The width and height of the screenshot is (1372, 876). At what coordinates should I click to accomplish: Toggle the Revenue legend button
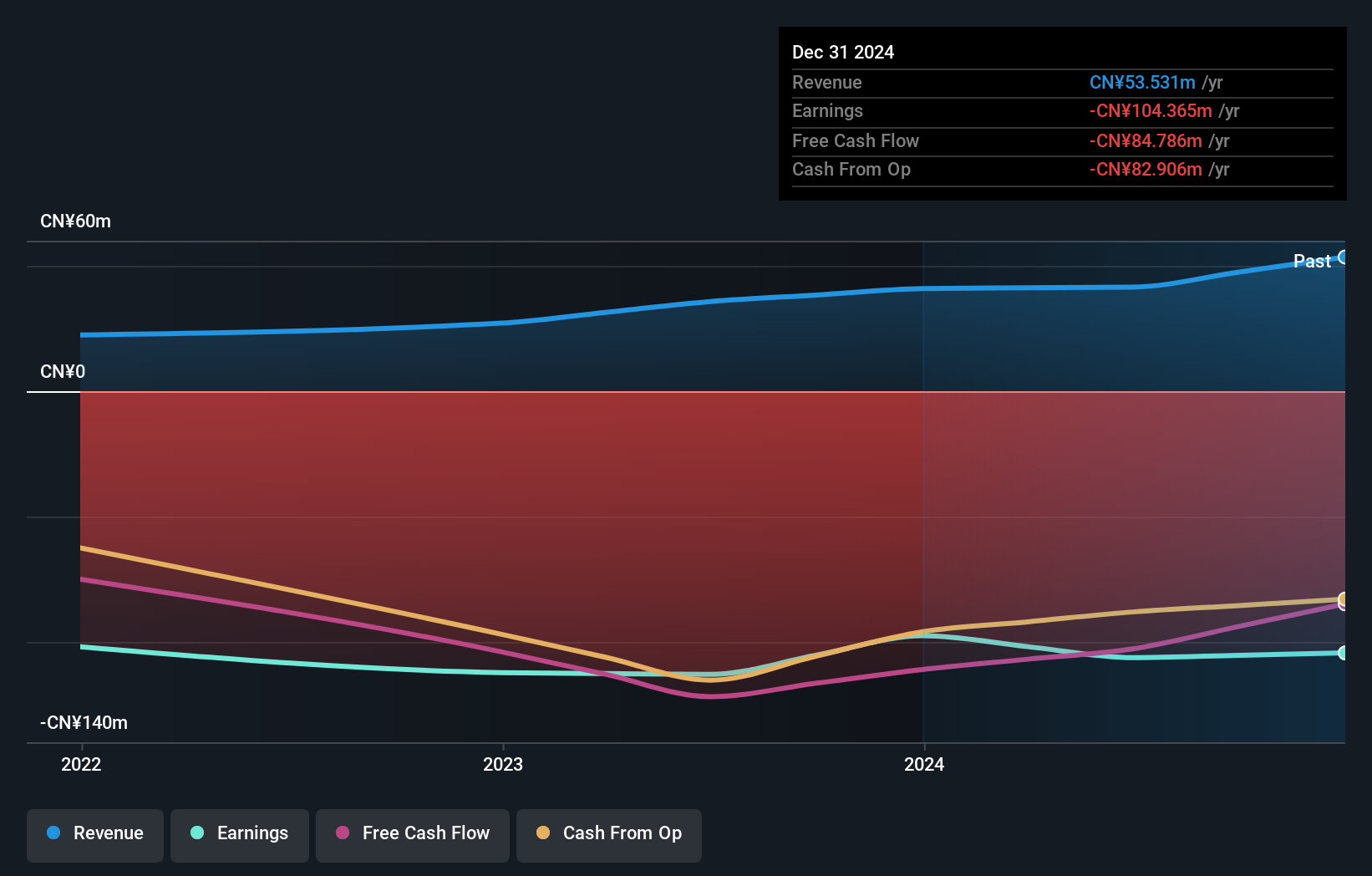point(95,835)
